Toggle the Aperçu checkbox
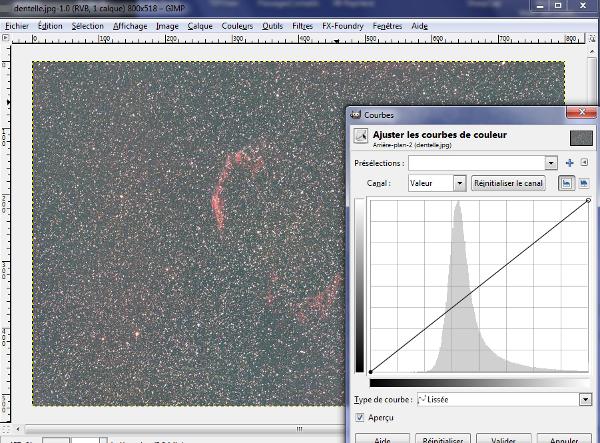This screenshot has width=600, height=443. (359, 417)
